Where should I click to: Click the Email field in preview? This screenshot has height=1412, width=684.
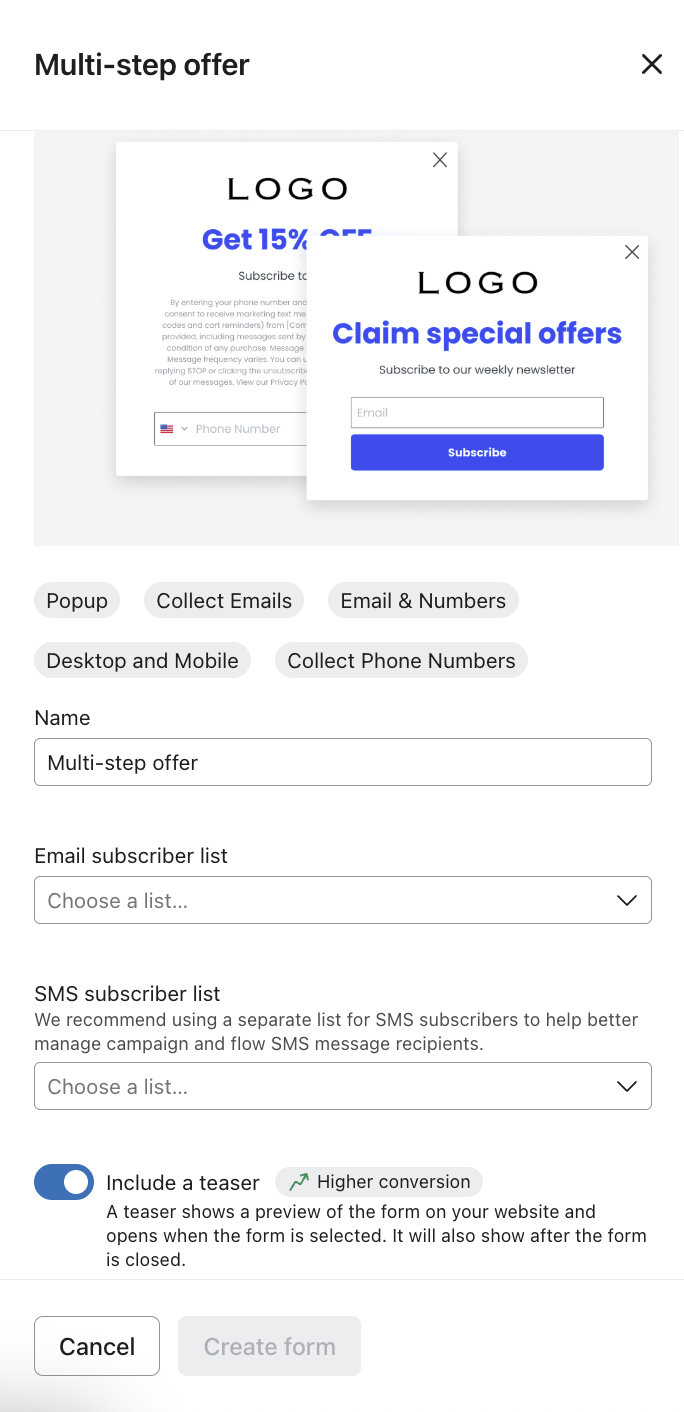coord(477,412)
